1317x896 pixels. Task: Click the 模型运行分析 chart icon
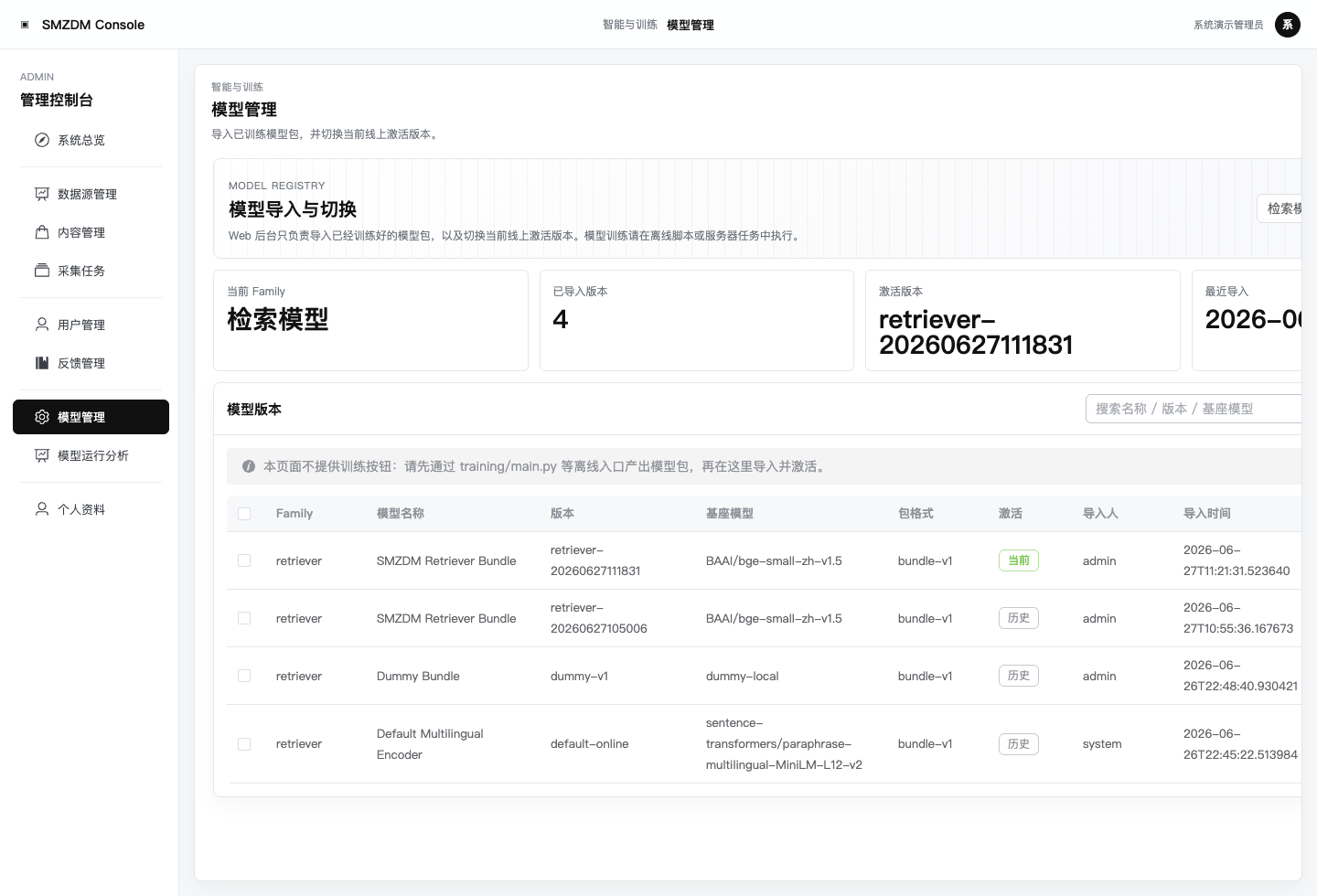coord(42,455)
